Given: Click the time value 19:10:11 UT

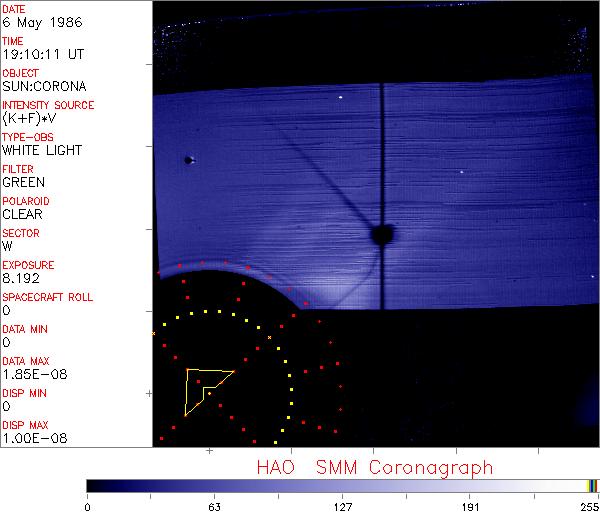Looking at the screenshot, I should pos(43,54).
